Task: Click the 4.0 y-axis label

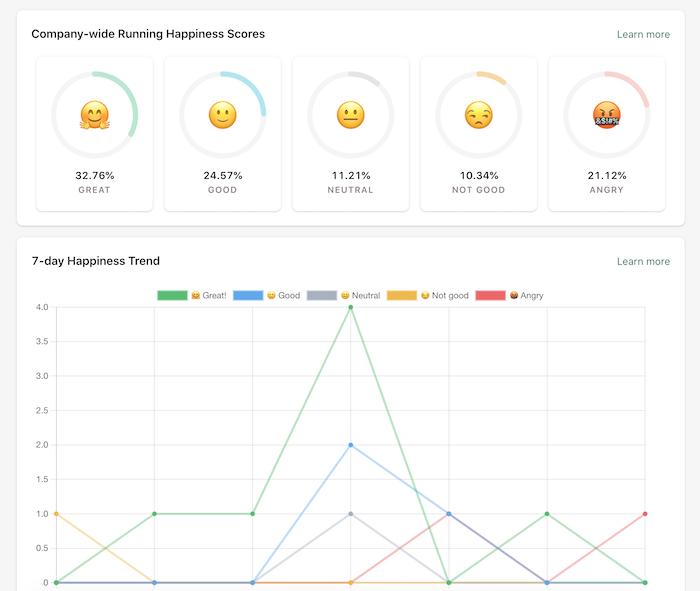Action: (42, 307)
